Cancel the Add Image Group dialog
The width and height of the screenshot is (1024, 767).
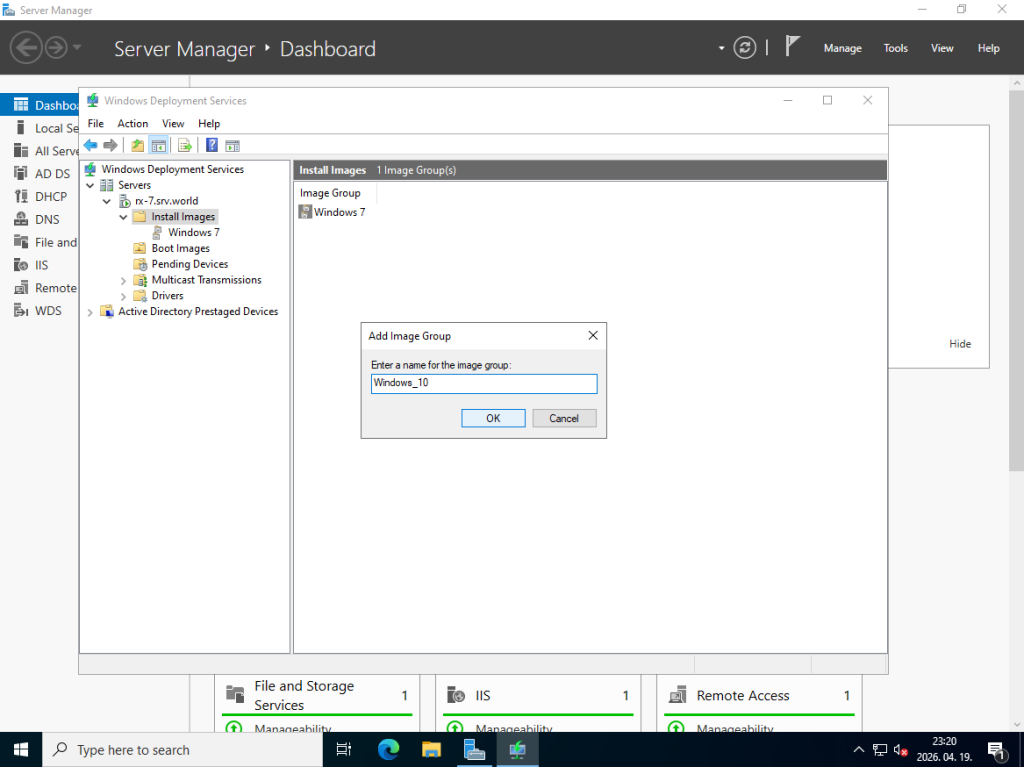pos(564,418)
